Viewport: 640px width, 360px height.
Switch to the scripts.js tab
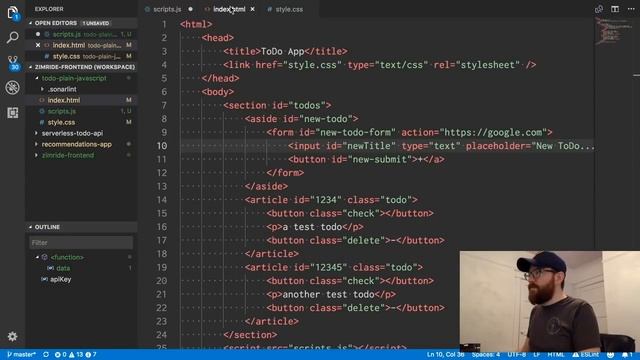(x=167, y=9)
